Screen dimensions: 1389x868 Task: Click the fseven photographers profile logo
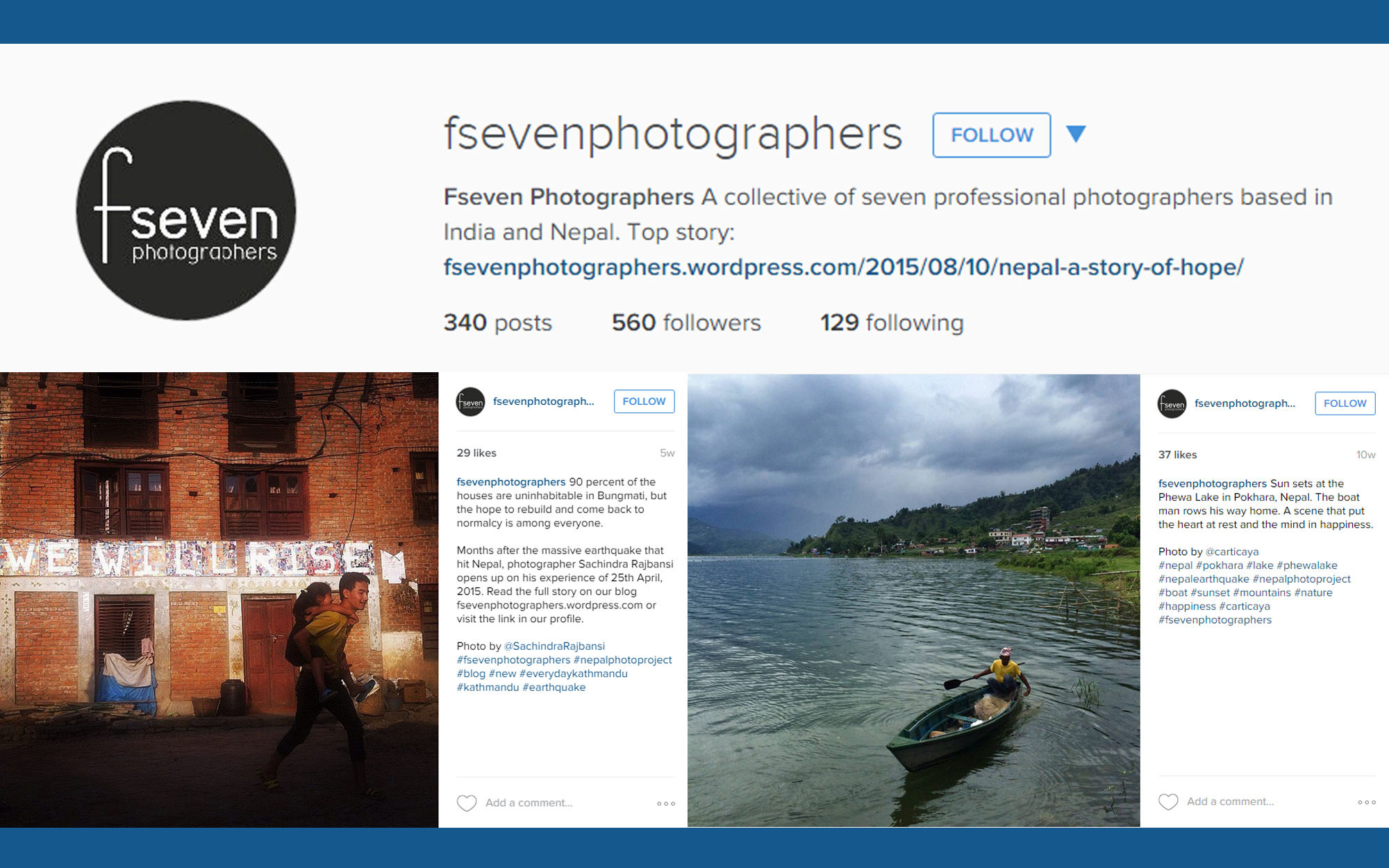[x=186, y=210]
